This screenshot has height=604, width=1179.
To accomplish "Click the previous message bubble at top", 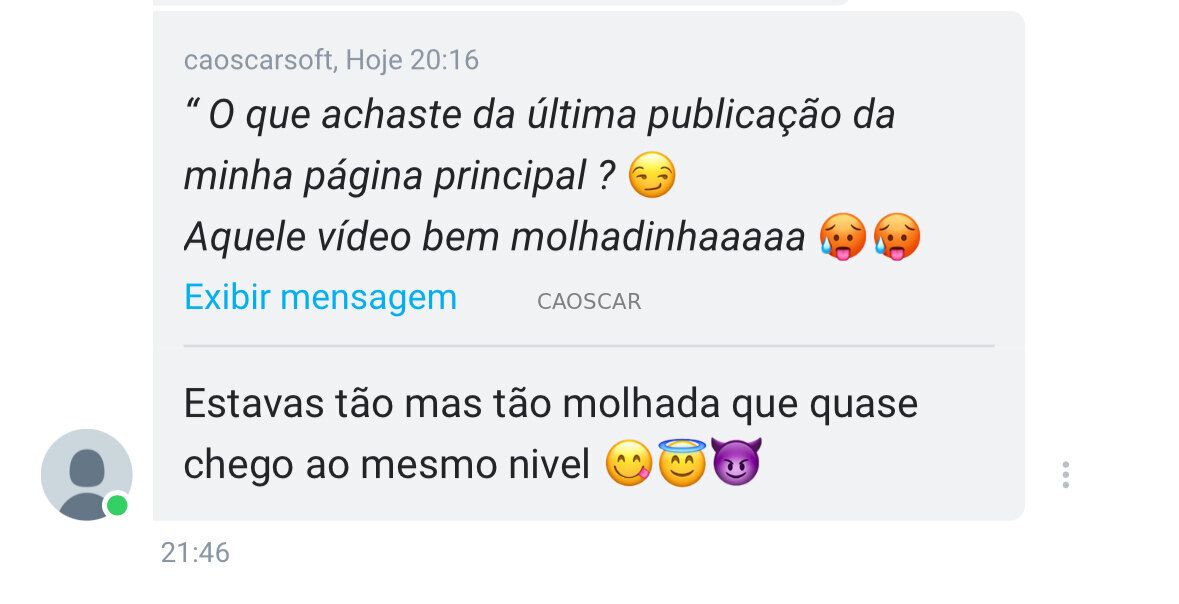I will 501,2.
